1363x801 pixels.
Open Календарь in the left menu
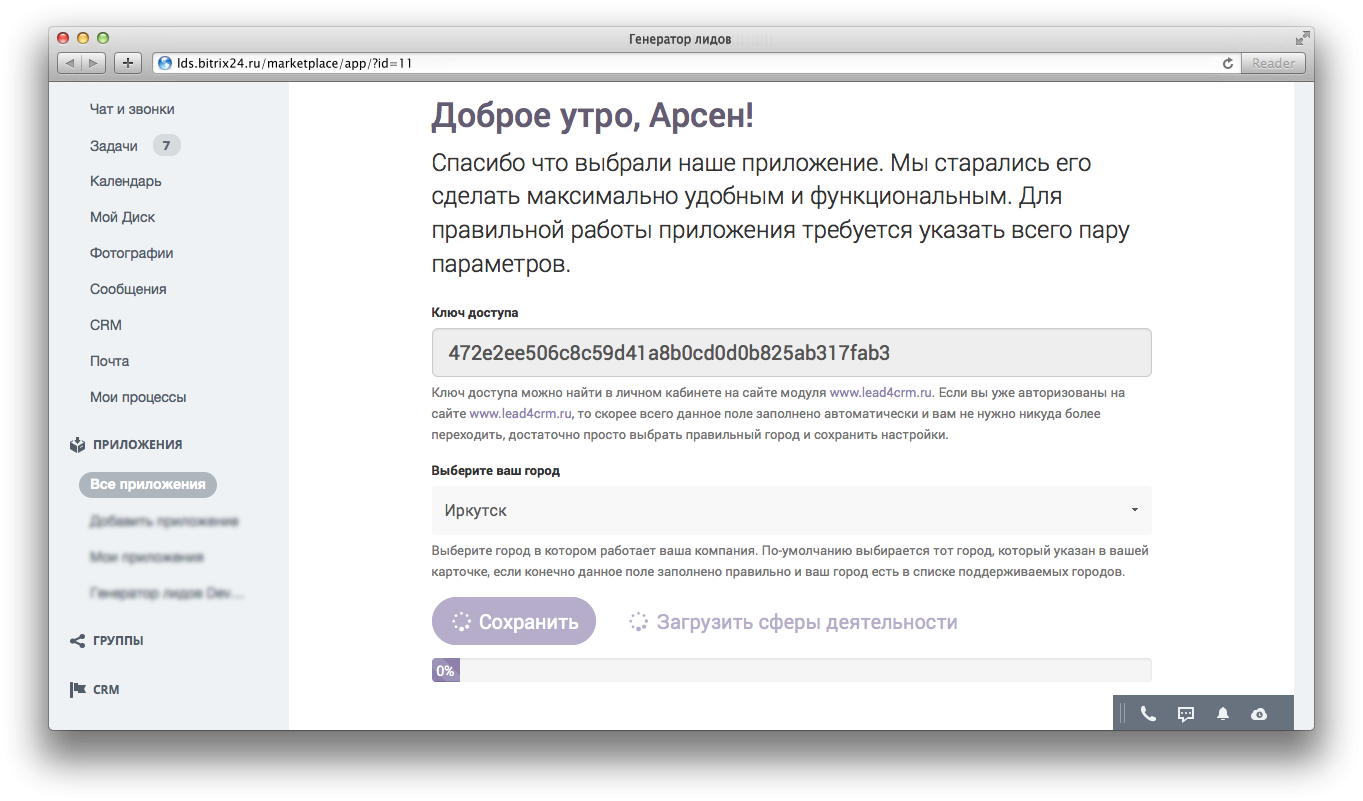click(125, 181)
